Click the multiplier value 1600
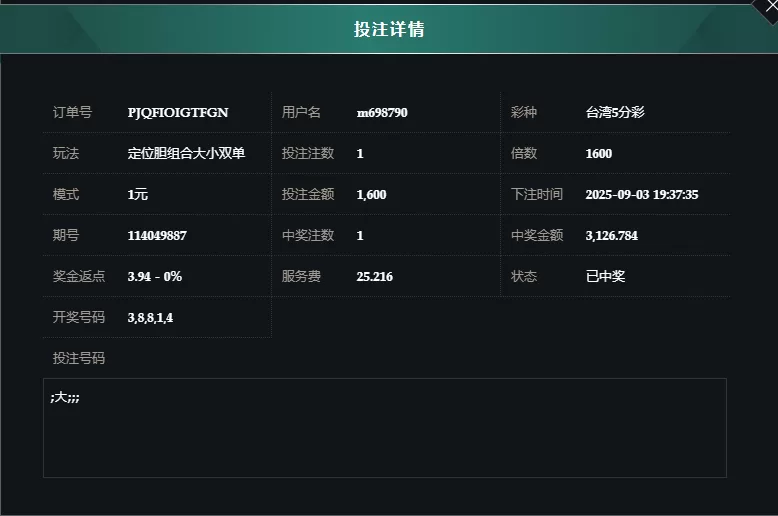This screenshot has width=778, height=516. pos(598,154)
